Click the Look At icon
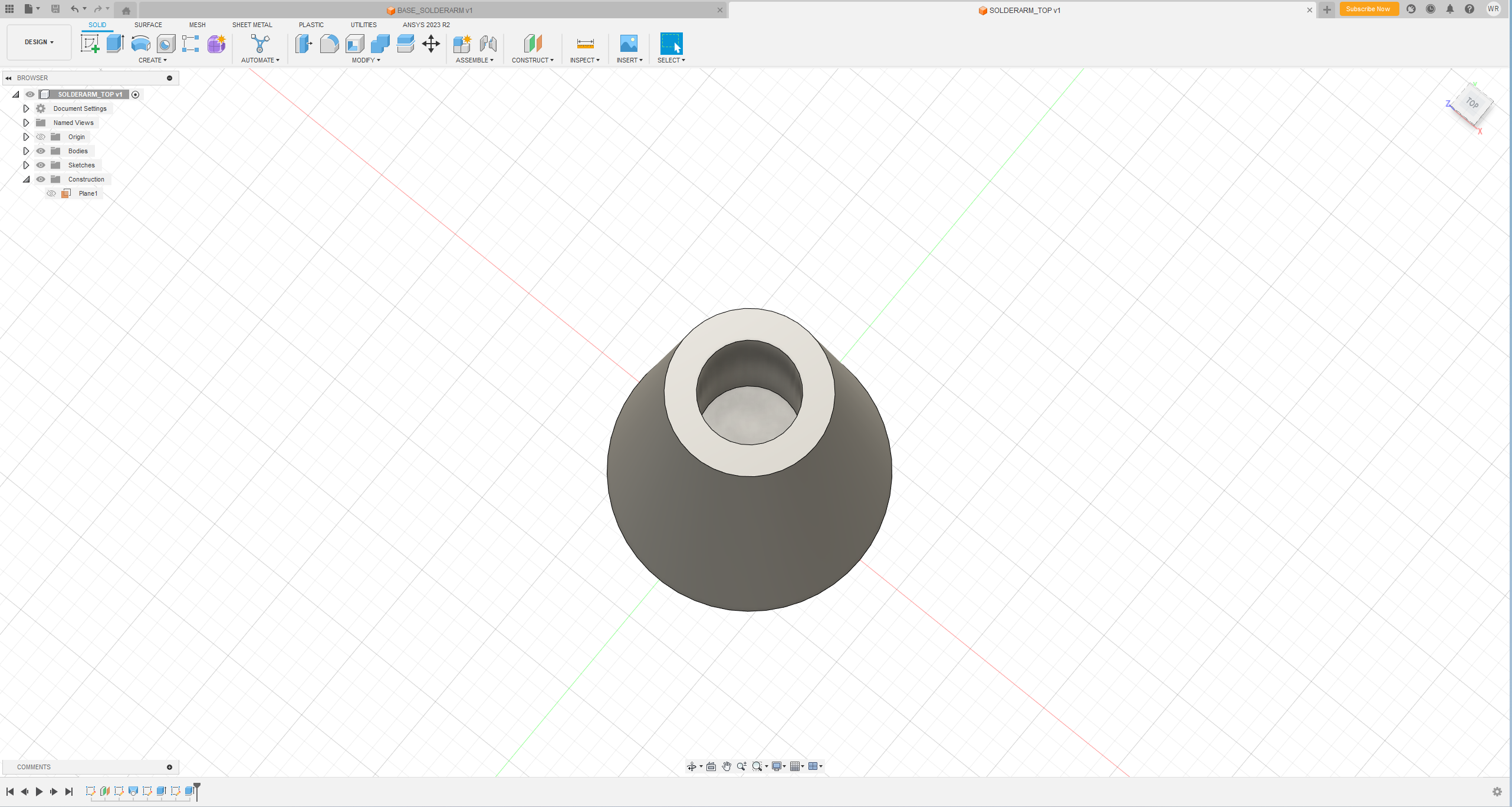 coord(711,766)
